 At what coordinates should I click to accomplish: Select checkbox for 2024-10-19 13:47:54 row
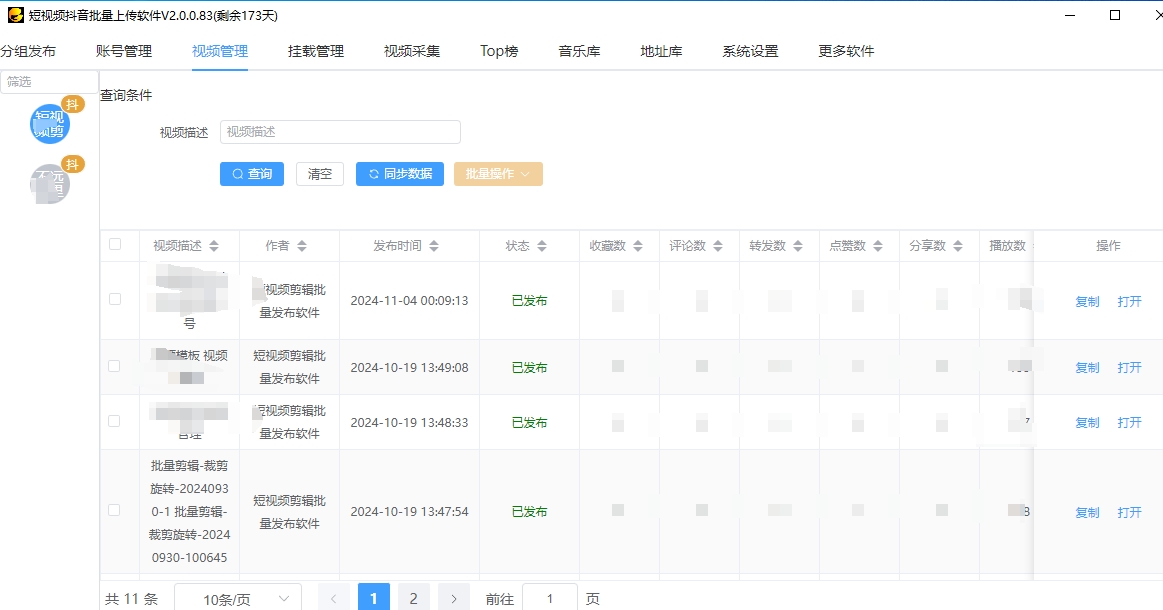click(x=115, y=510)
